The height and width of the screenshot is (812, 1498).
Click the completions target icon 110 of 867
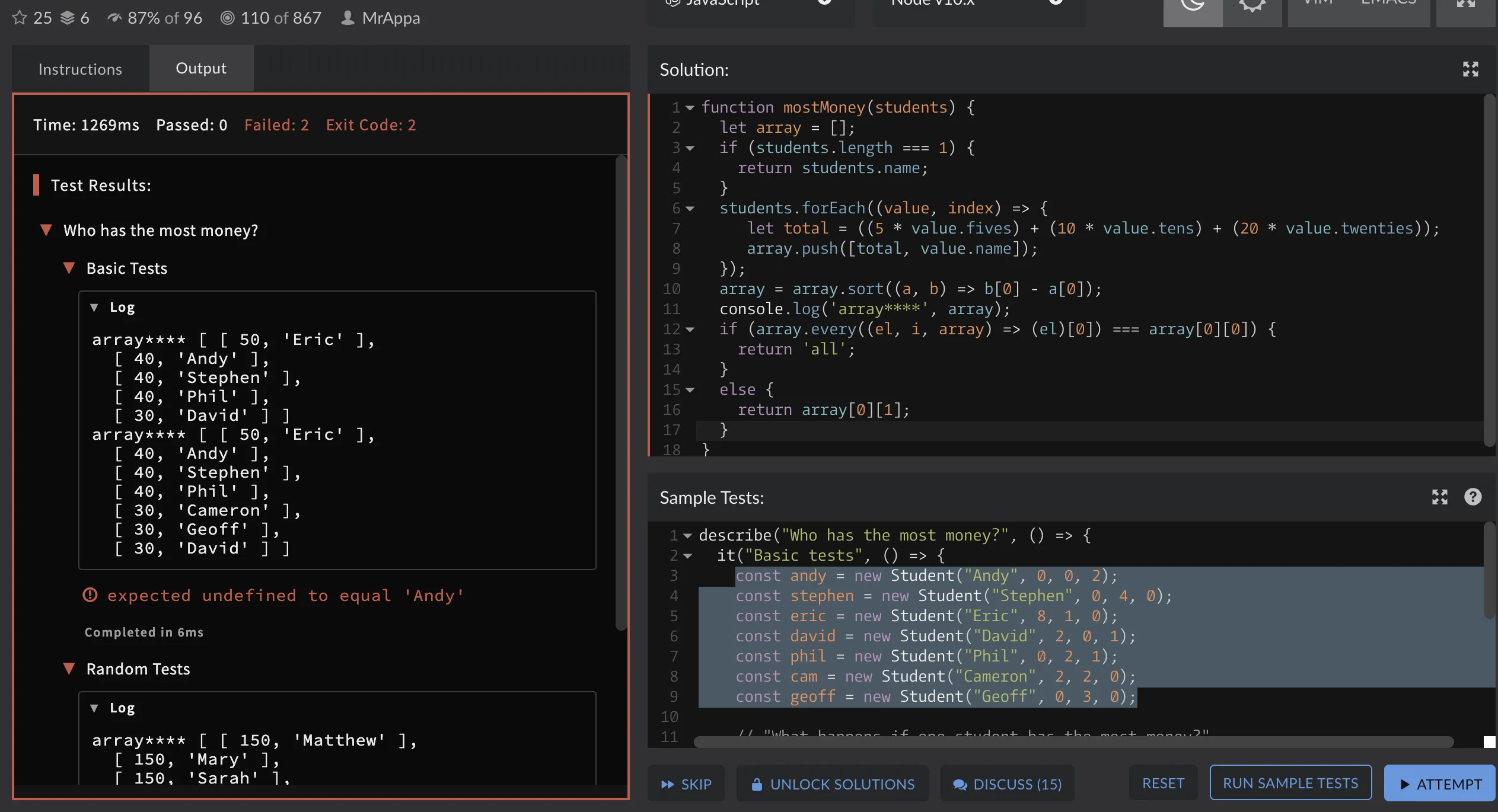pos(227,18)
